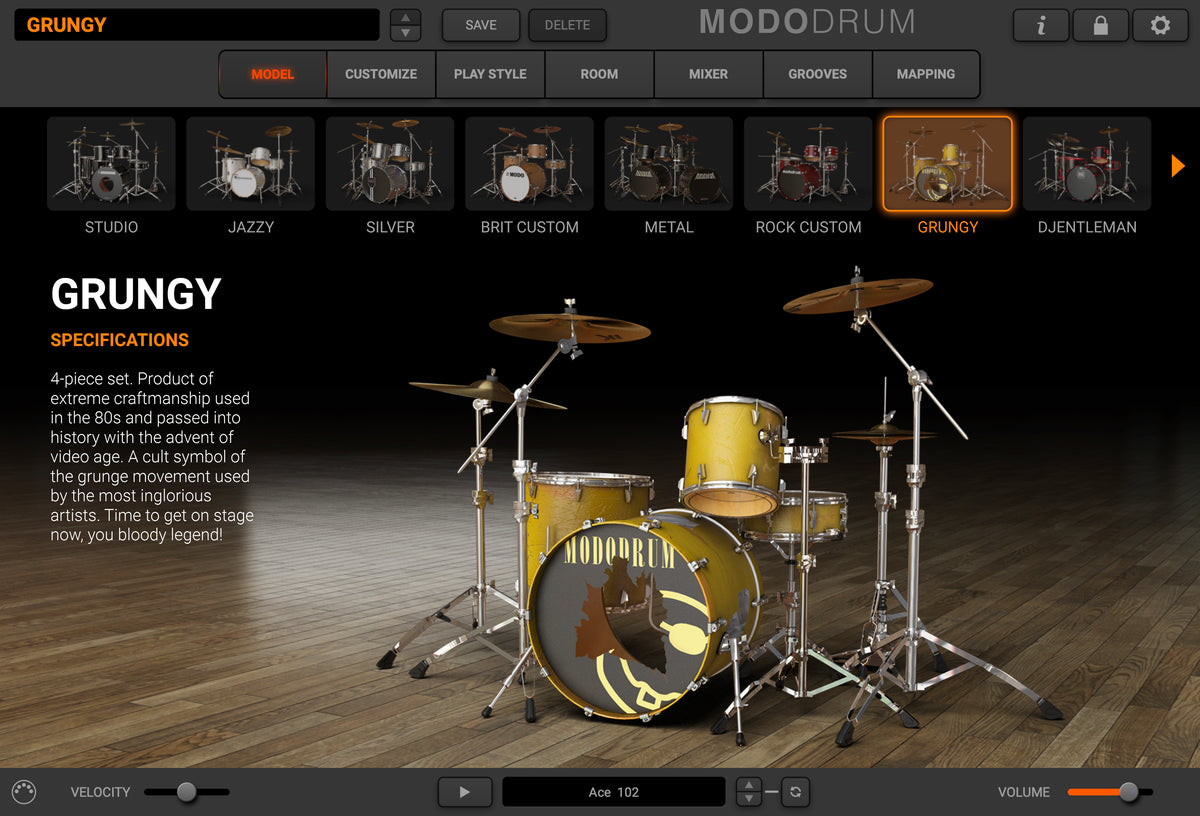The image size is (1200, 816).
Task: Click the DELETE button
Action: [567, 25]
